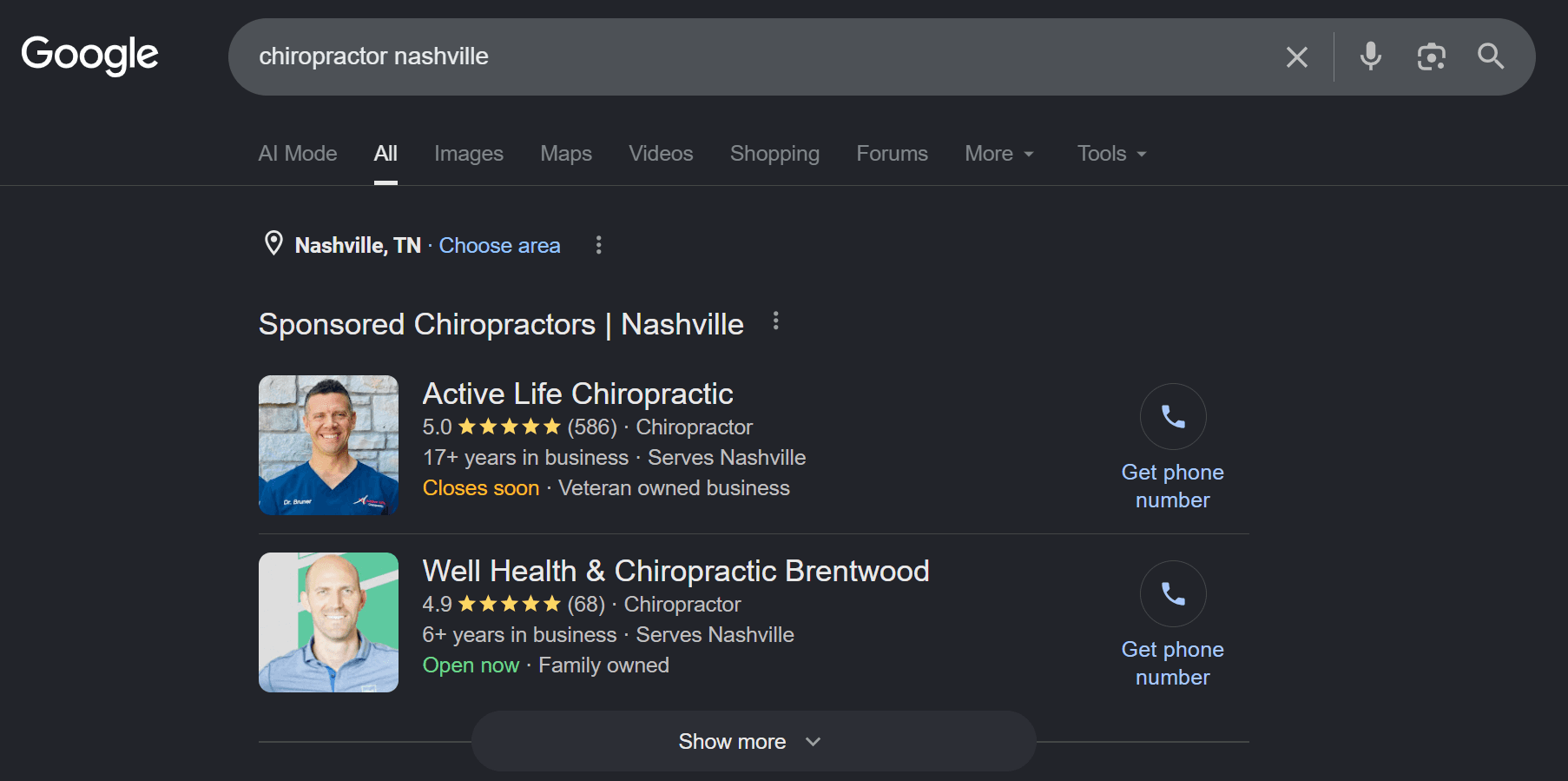
Task: Click the (68) review count
Action: pyautogui.click(x=586, y=605)
